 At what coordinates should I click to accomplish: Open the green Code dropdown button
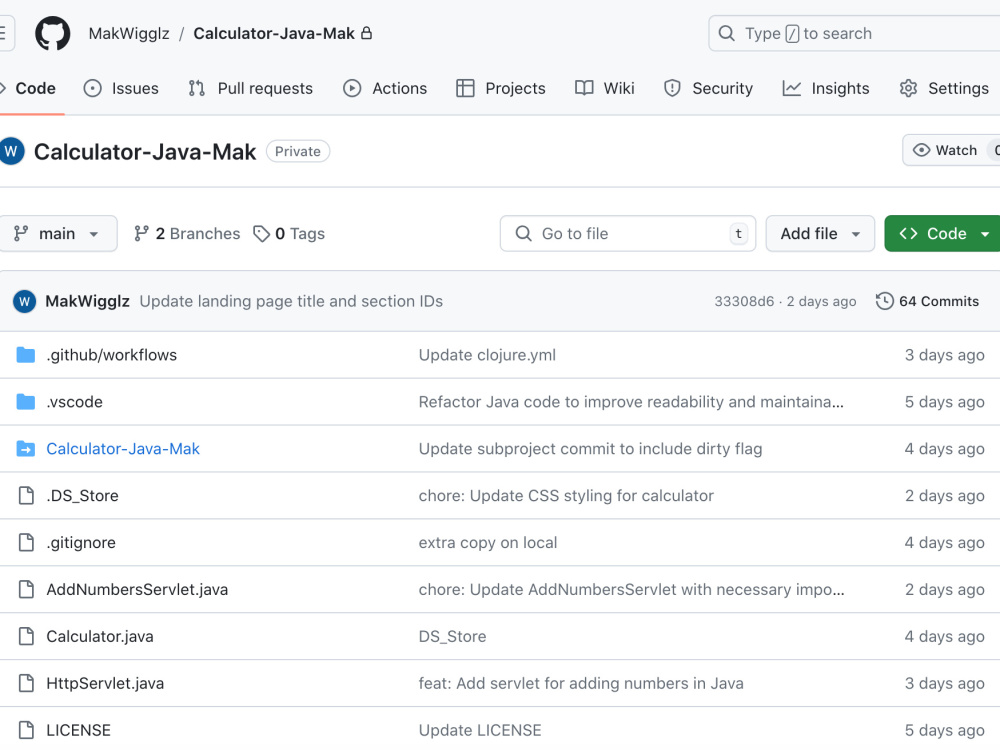click(943, 233)
